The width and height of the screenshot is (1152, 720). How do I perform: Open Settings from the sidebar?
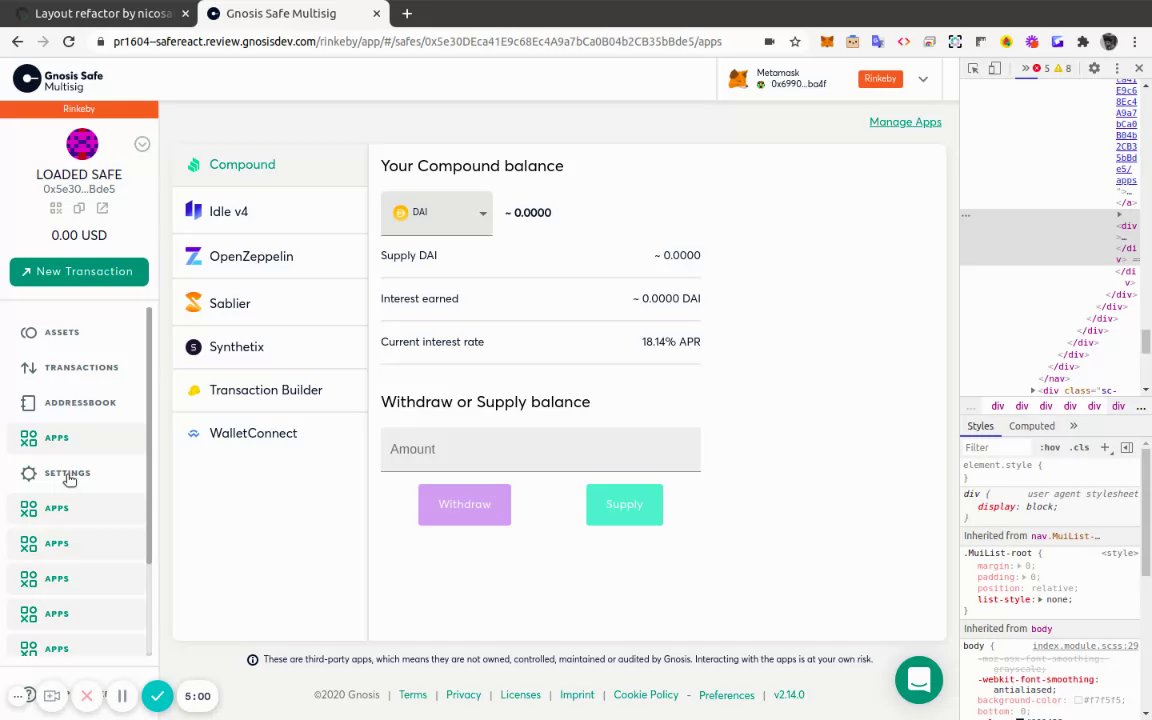[x=76, y=473]
